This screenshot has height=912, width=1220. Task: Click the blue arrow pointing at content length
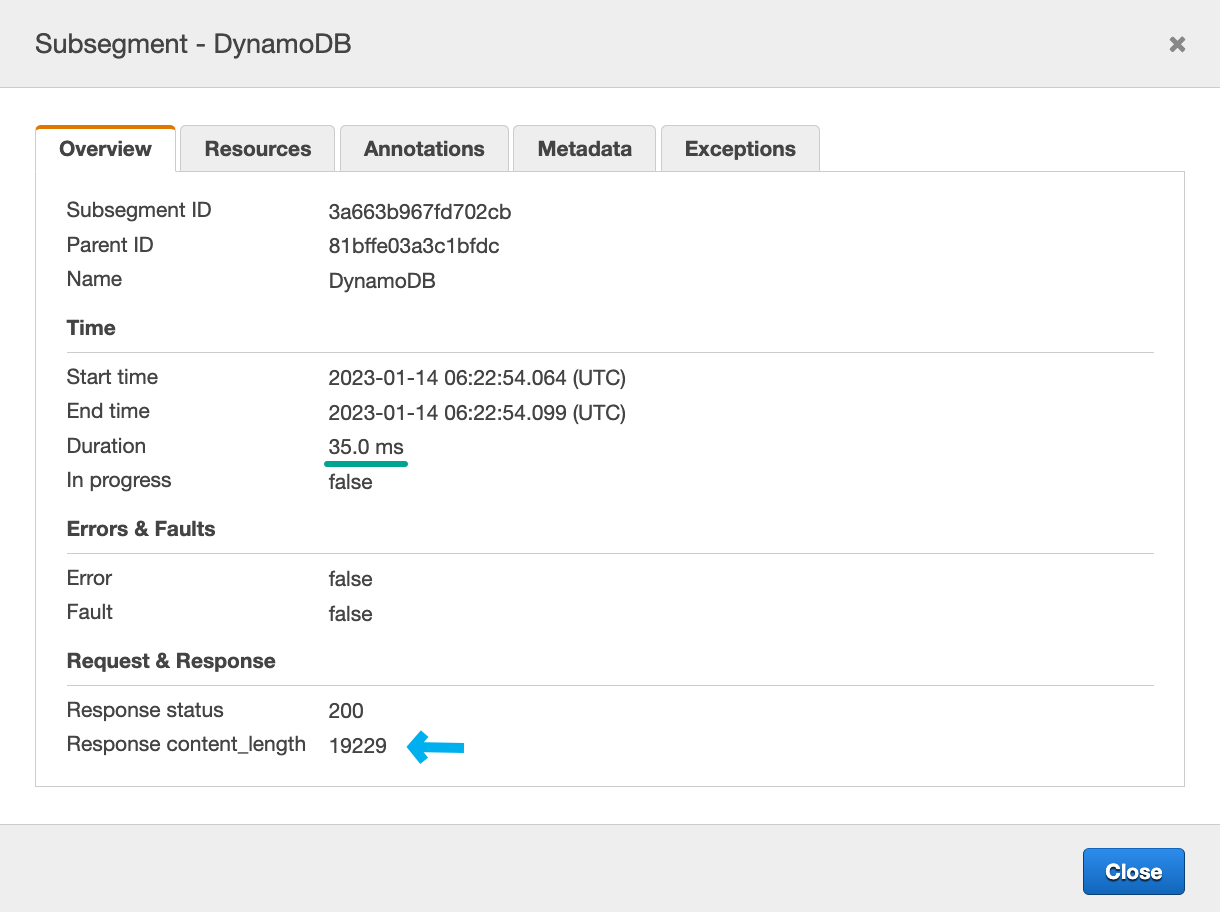(x=437, y=746)
